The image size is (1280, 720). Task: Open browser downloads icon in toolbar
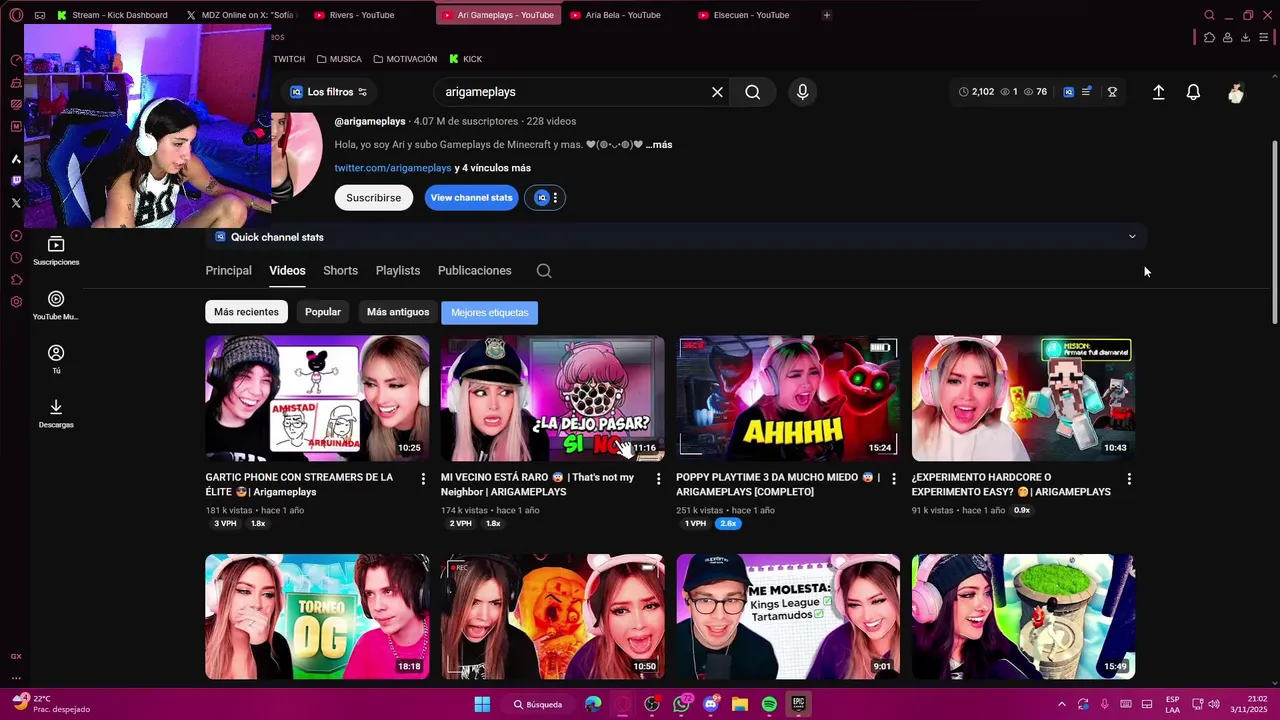click(x=1245, y=37)
